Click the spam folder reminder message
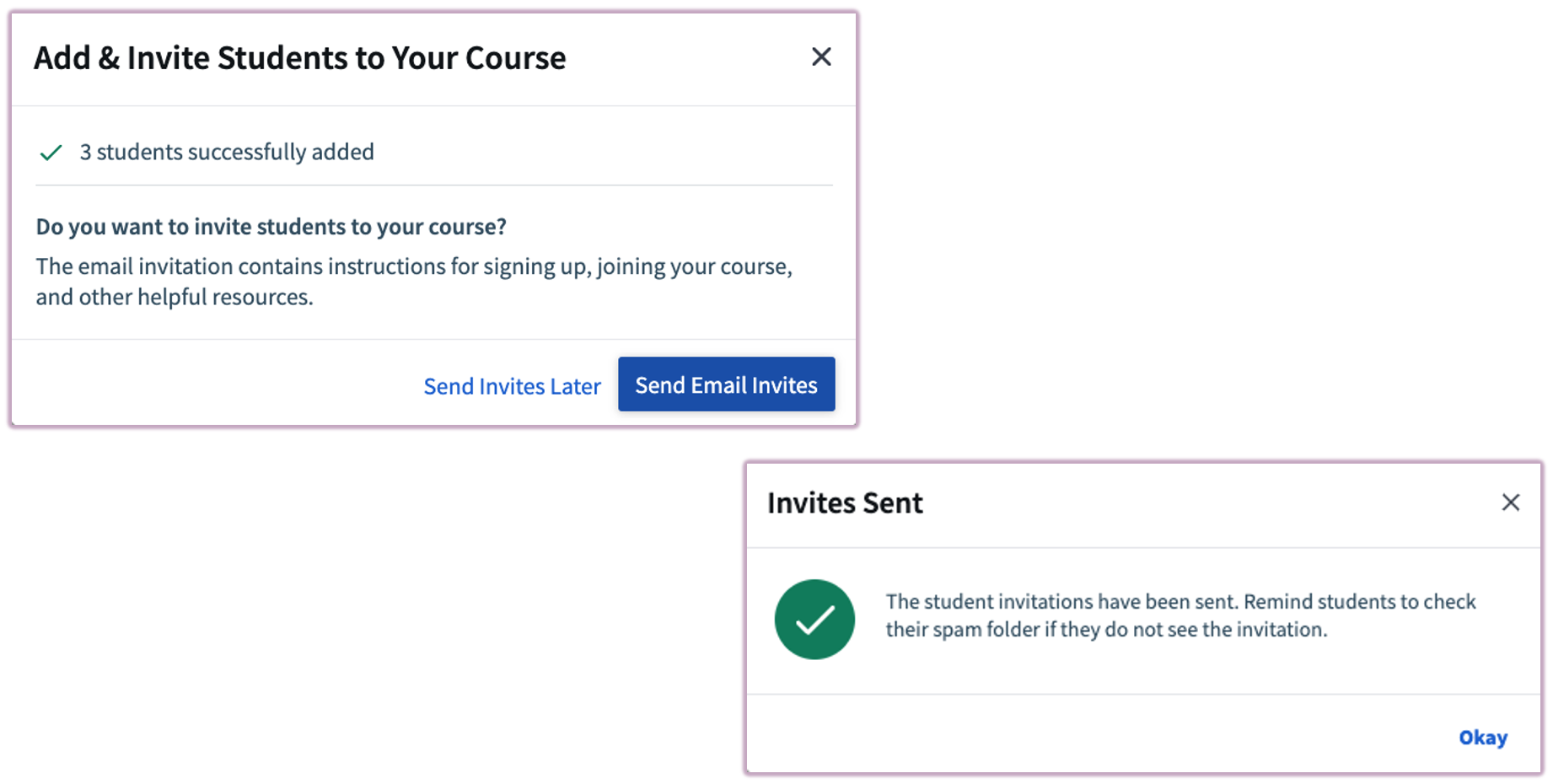1553x784 pixels. (1180, 615)
